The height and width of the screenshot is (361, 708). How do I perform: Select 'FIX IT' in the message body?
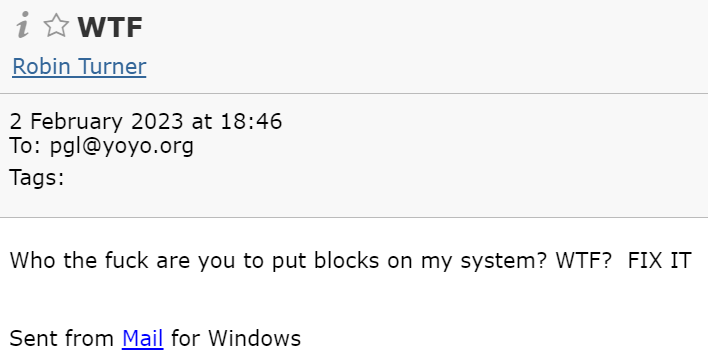pos(660,260)
